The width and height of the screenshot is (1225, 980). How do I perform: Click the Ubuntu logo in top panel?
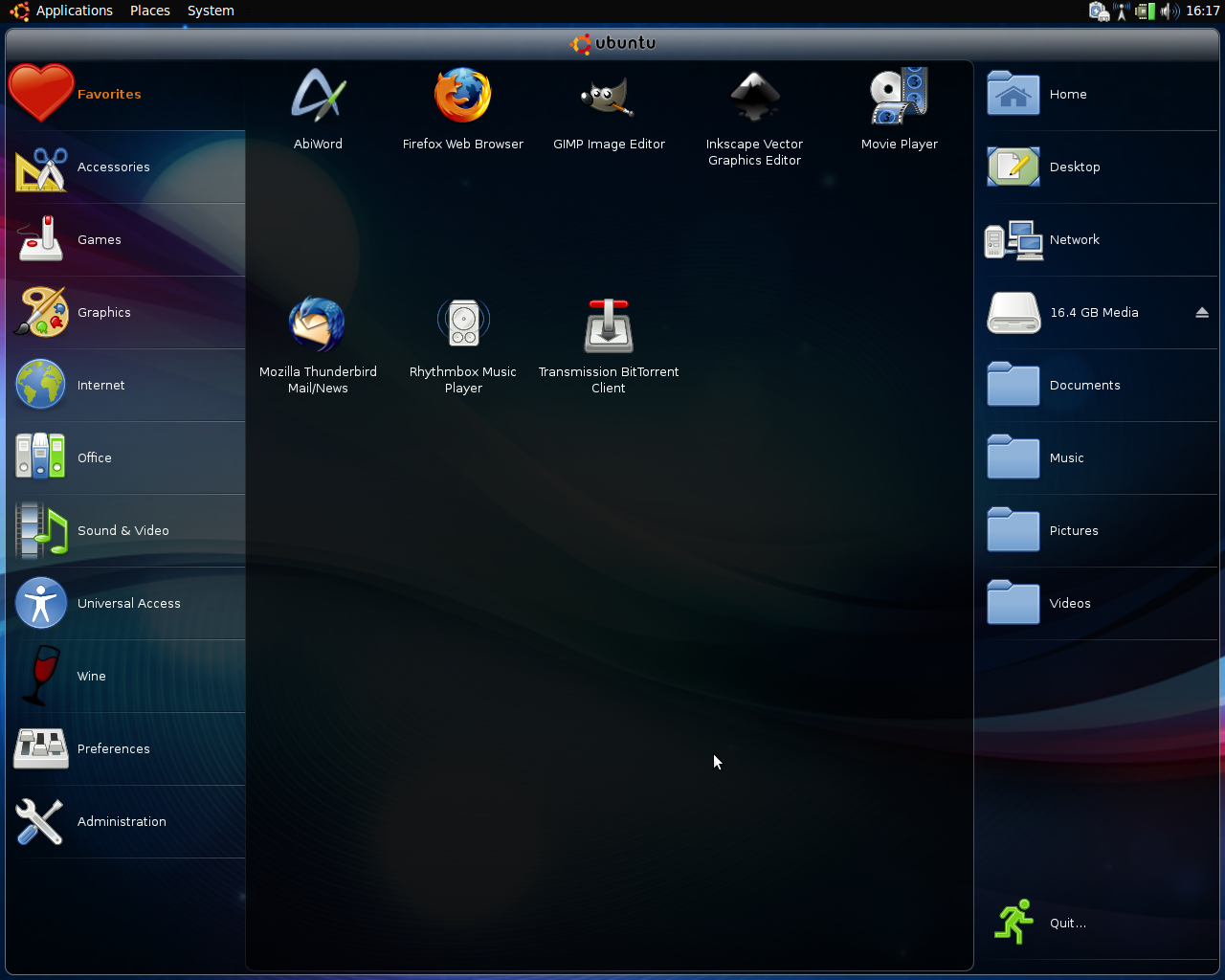pos(19,11)
